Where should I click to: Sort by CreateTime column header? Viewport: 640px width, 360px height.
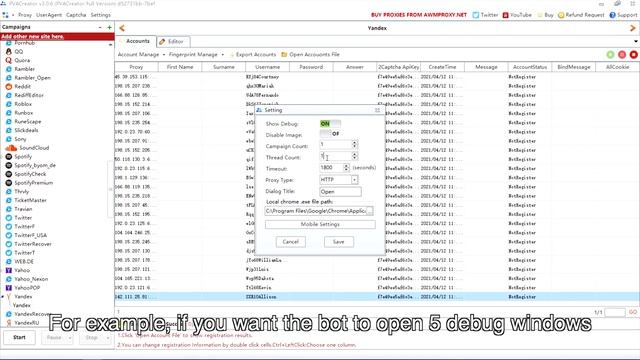click(442, 67)
